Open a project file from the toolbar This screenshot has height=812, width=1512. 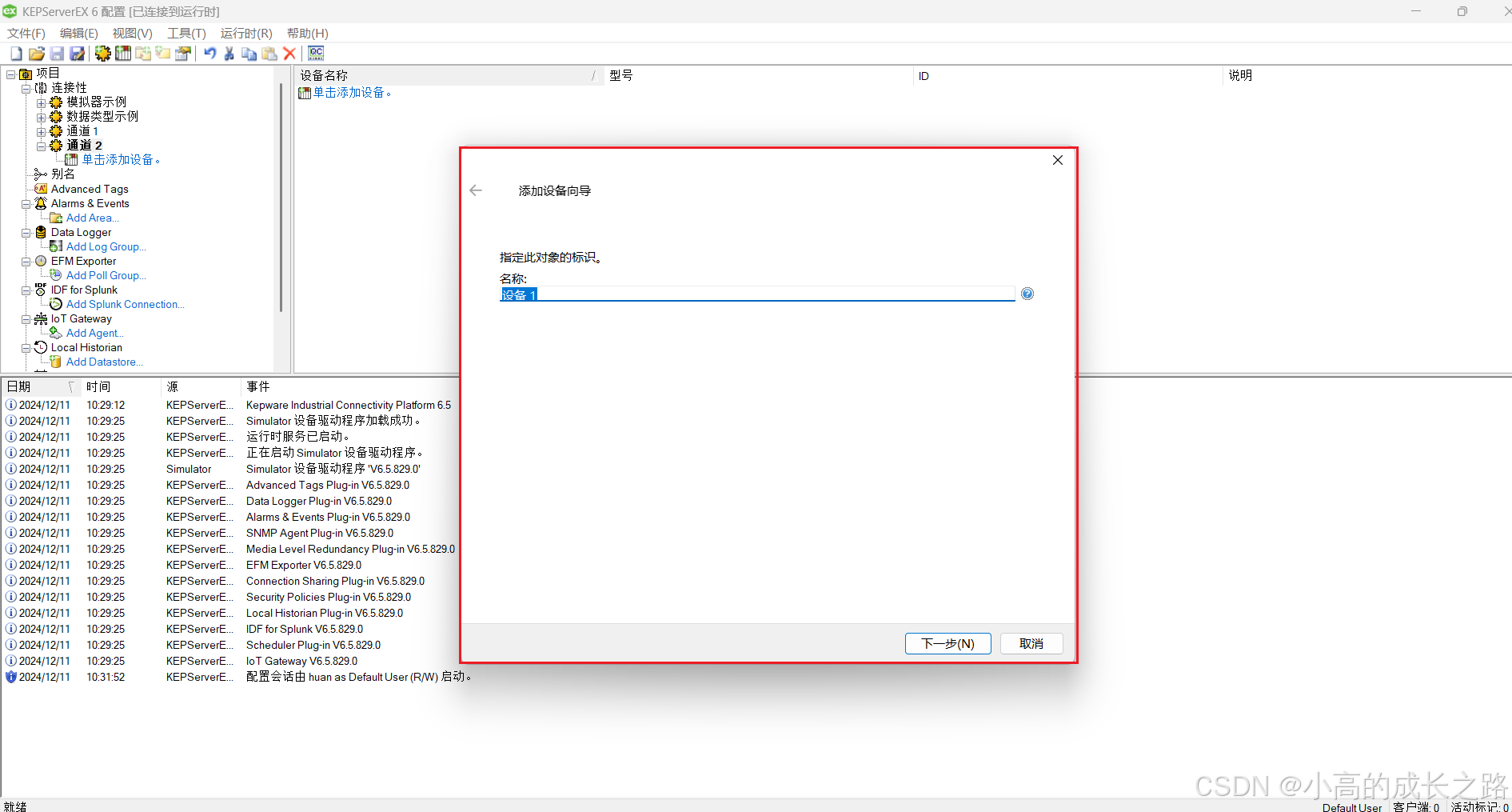(36, 54)
